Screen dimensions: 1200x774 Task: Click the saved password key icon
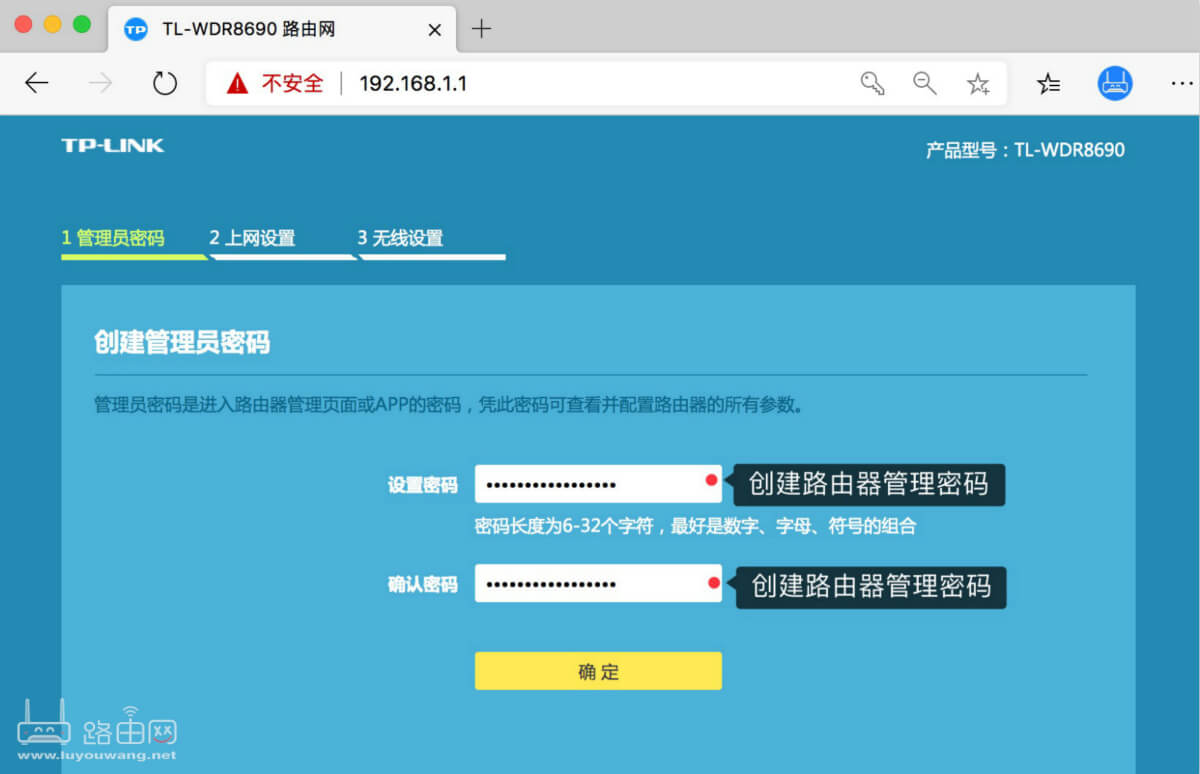pyautogui.click(x=871, y=83)
